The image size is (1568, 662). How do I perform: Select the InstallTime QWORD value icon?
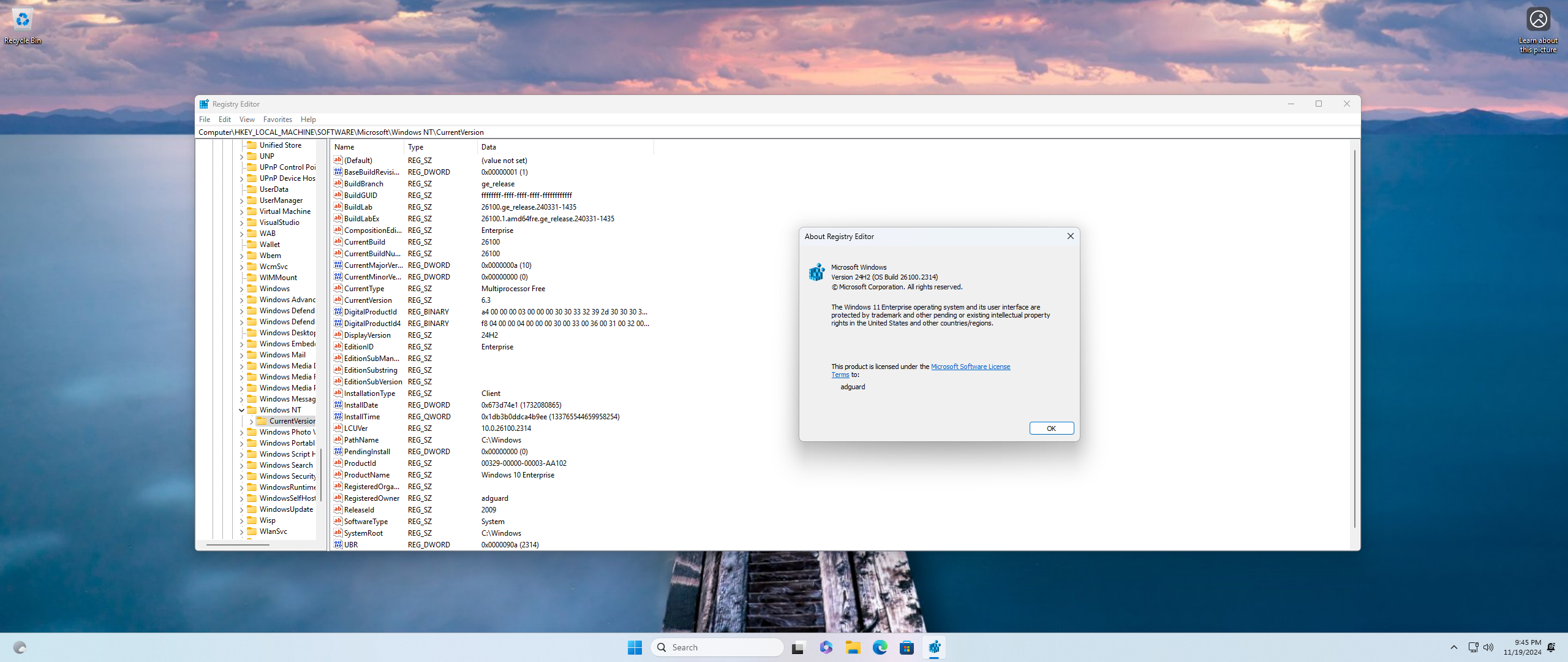click(x=338, y=417)
